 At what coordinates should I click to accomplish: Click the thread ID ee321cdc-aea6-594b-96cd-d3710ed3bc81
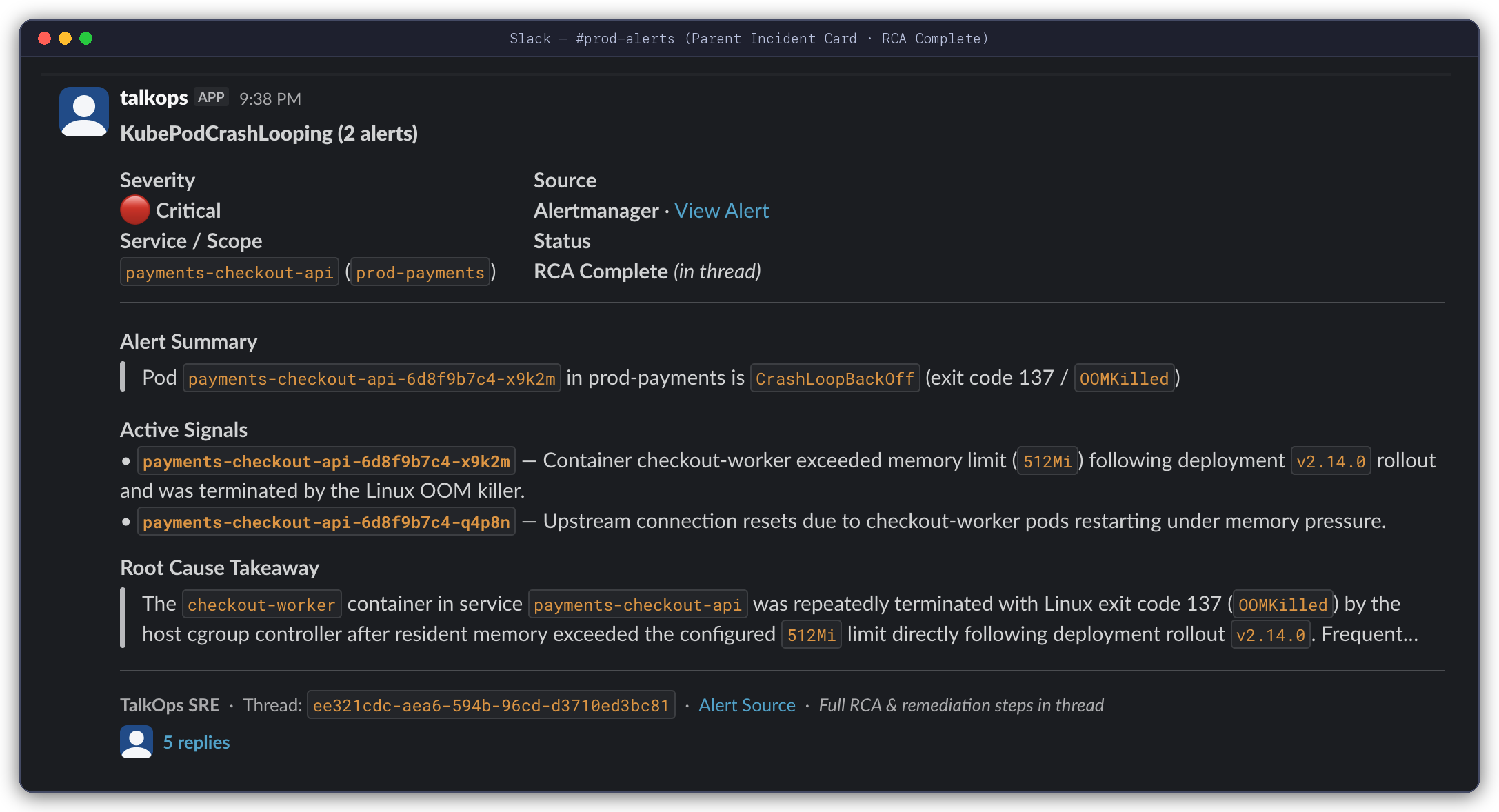tap(491, 705)
